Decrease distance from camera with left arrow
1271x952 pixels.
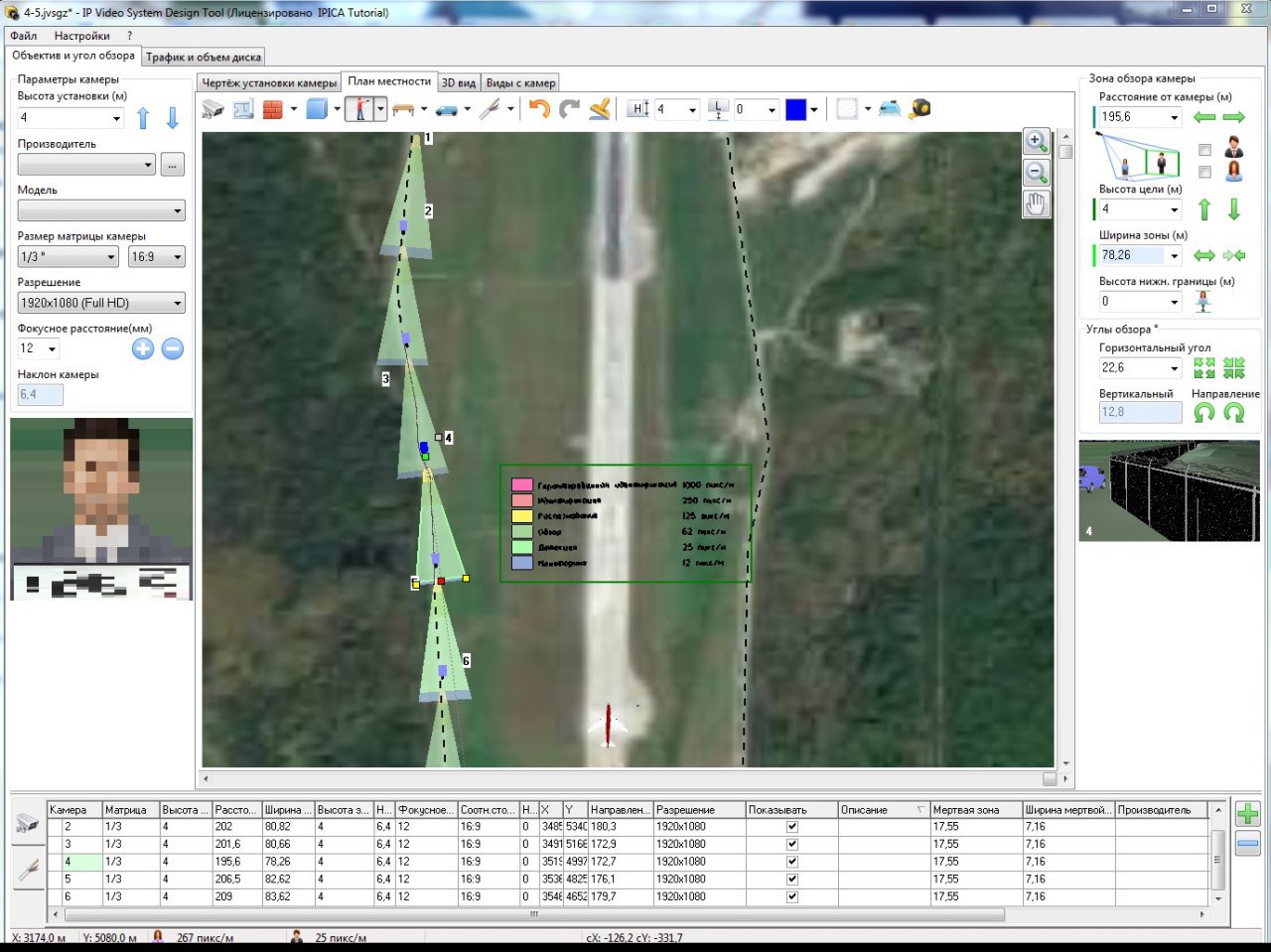click(1204, 117)
